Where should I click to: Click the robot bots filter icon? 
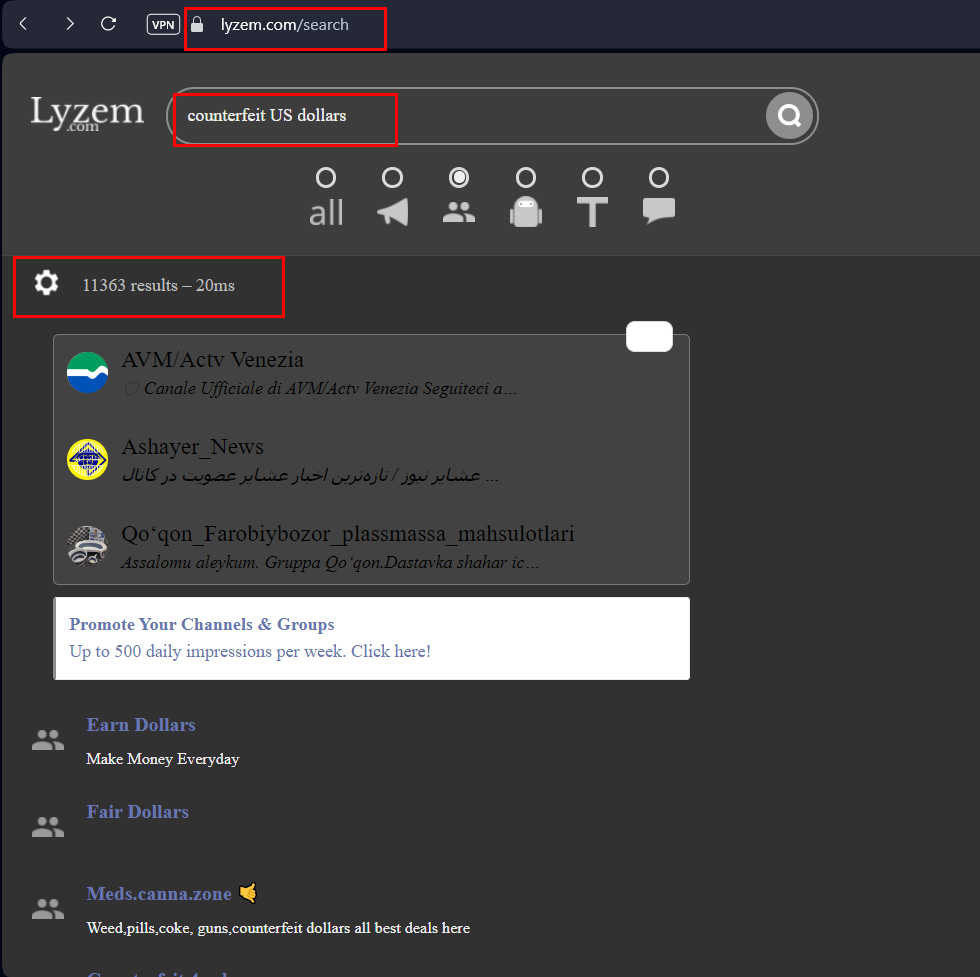click(526, 212)
